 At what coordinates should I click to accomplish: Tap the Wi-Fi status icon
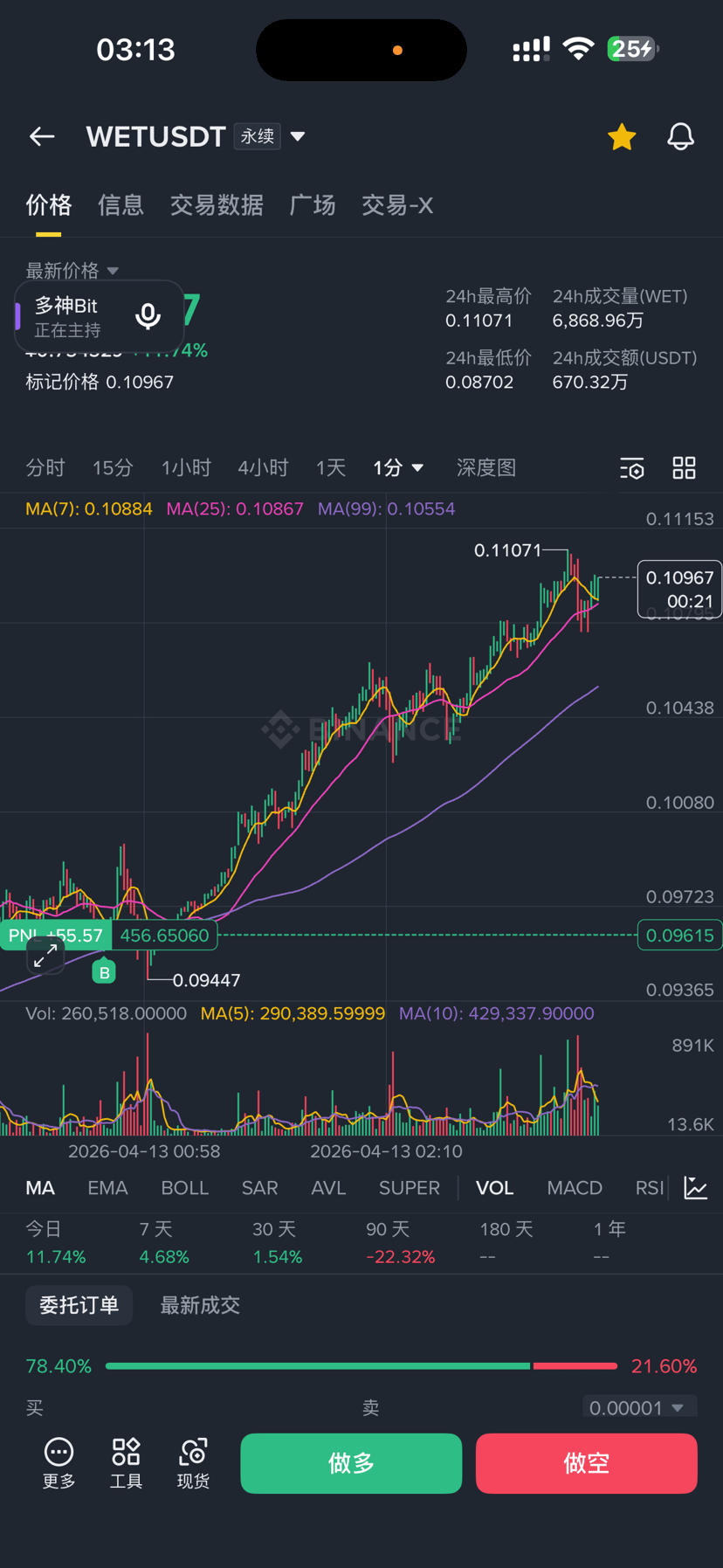point(578,49)
